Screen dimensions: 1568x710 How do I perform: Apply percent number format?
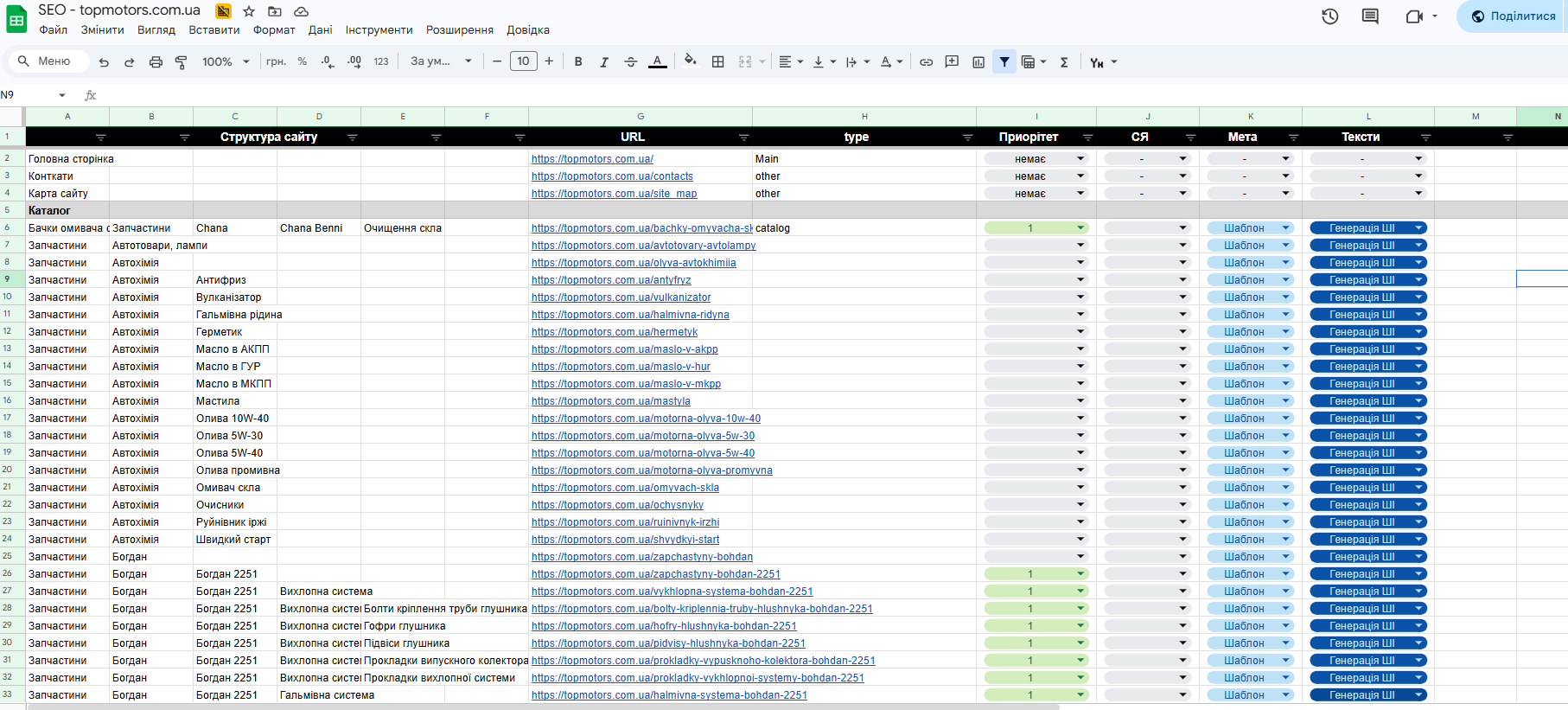[x=302, y=62]
